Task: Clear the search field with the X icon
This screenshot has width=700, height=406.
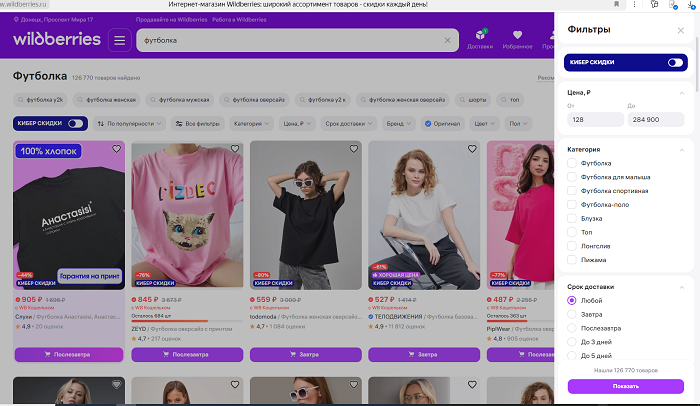Action: 447,40
